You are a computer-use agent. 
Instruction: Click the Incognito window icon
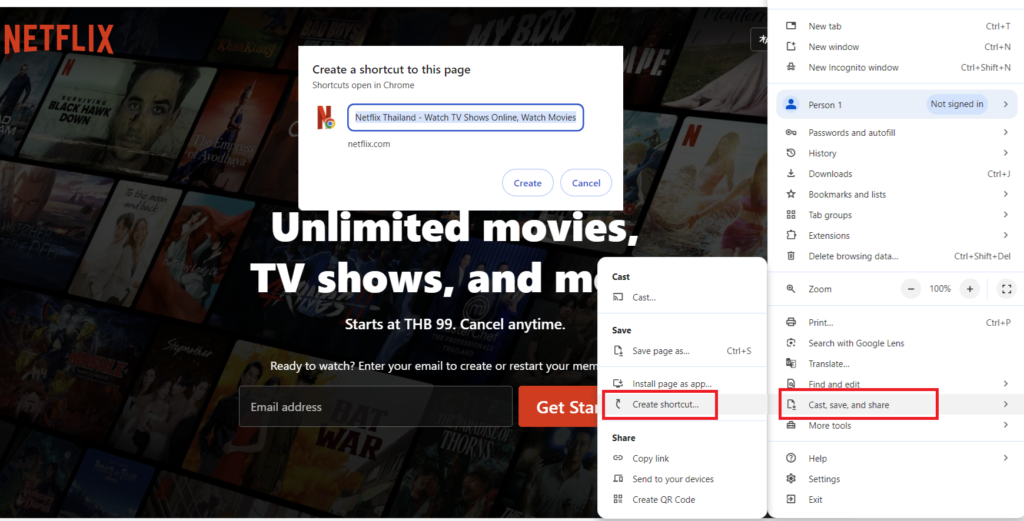tap(791, 67)
